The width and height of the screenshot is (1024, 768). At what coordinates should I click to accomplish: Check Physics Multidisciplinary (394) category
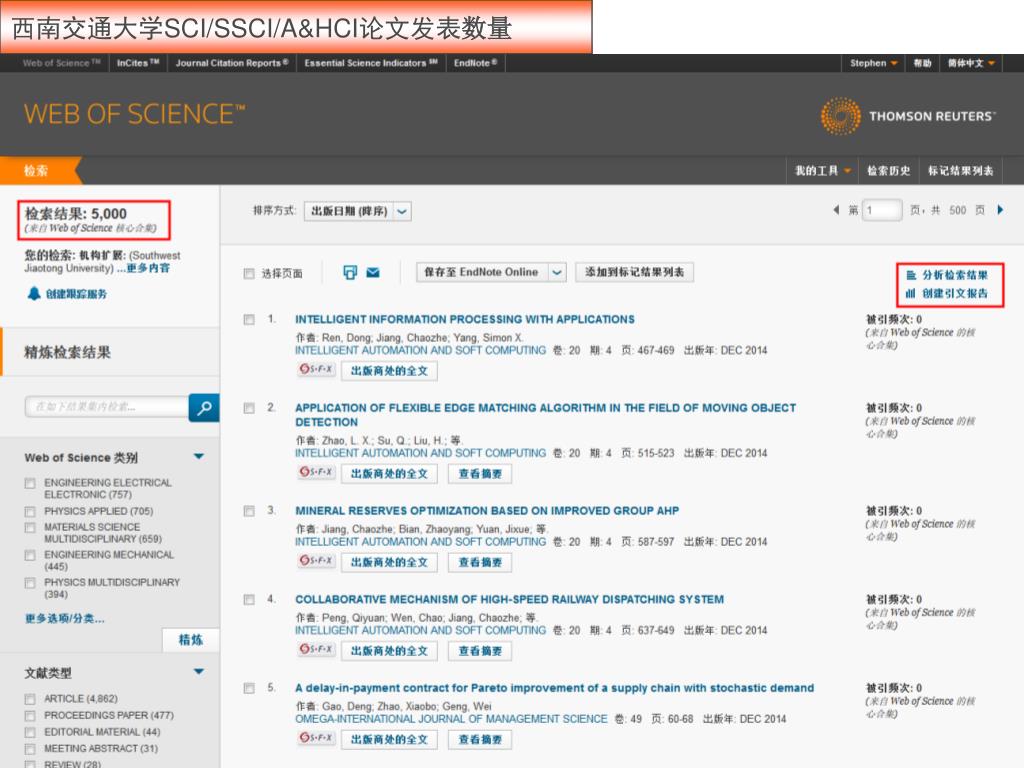pyautogui.click(x=30, y=583)
